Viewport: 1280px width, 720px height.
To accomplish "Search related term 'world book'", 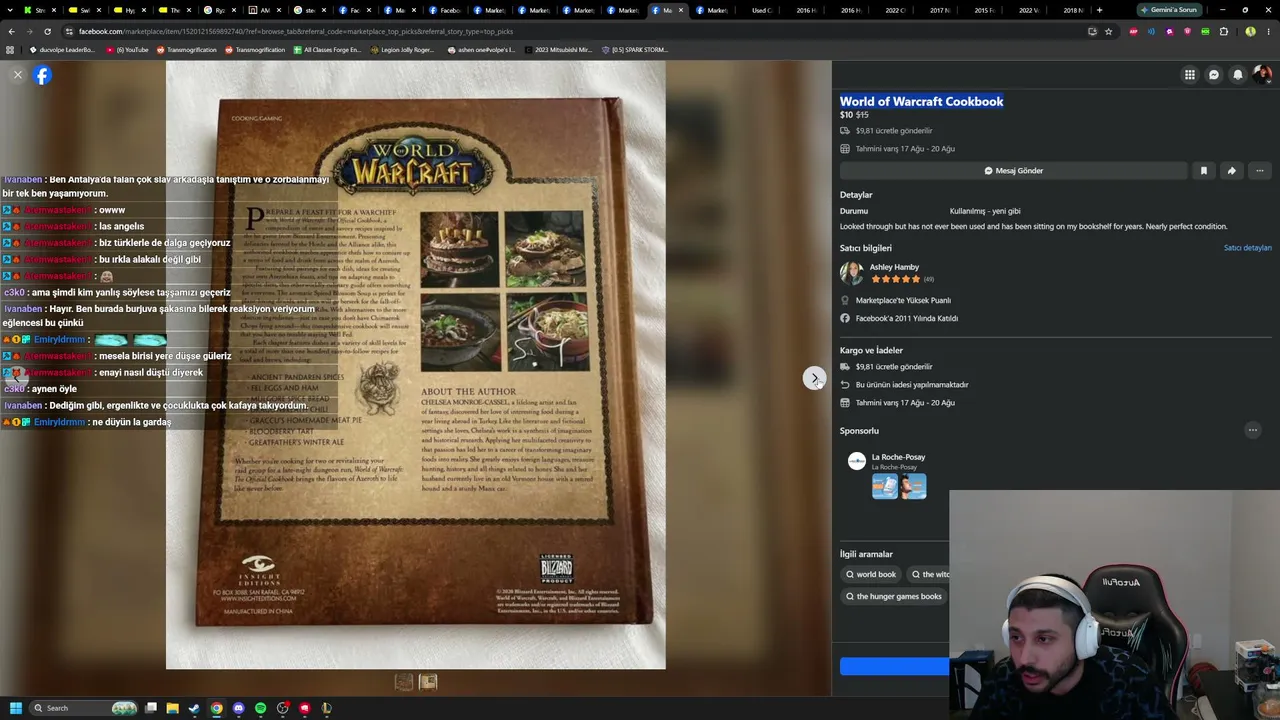I will 871,574.
